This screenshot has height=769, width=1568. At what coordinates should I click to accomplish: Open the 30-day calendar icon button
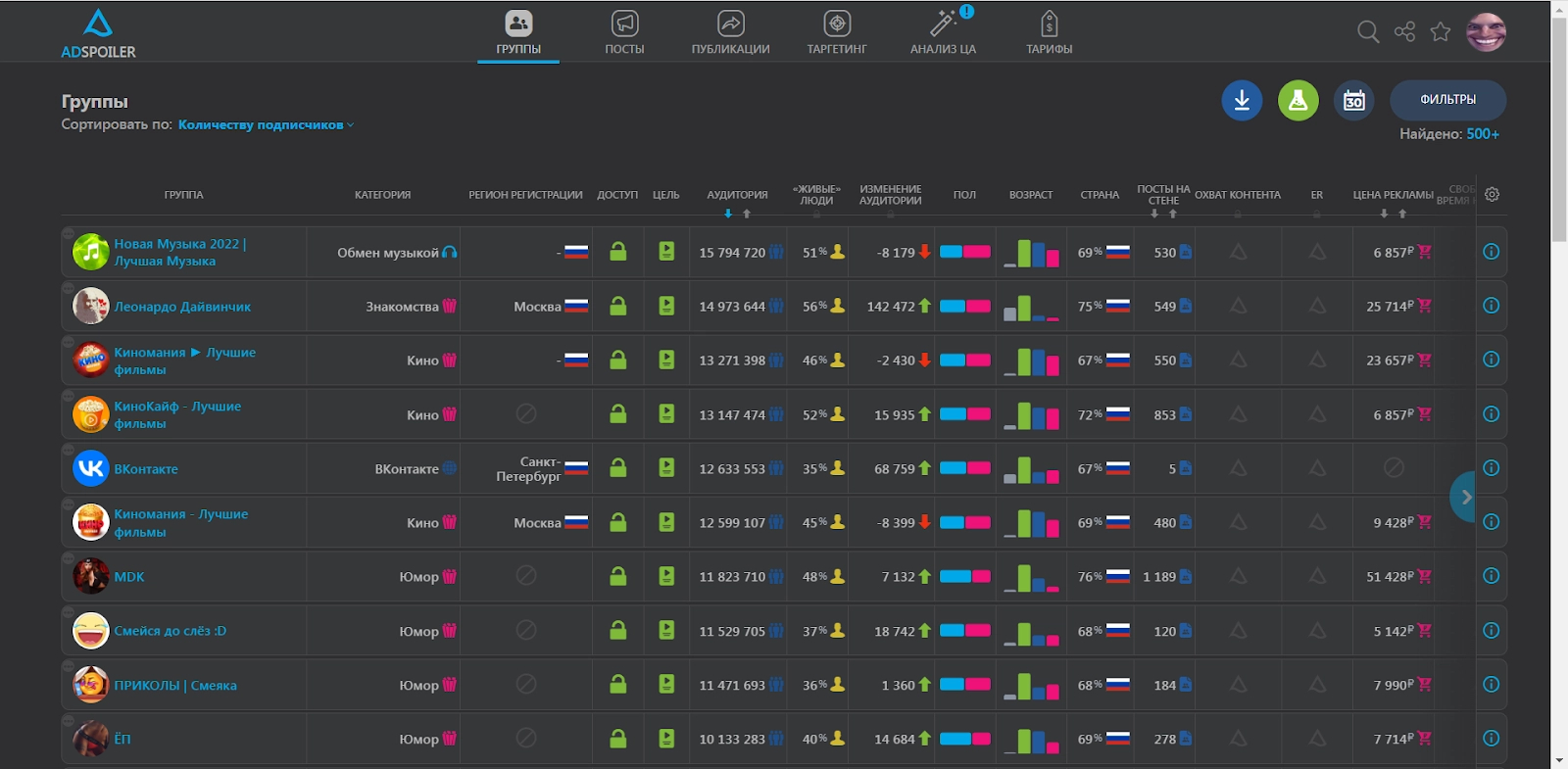[1353, 100]
